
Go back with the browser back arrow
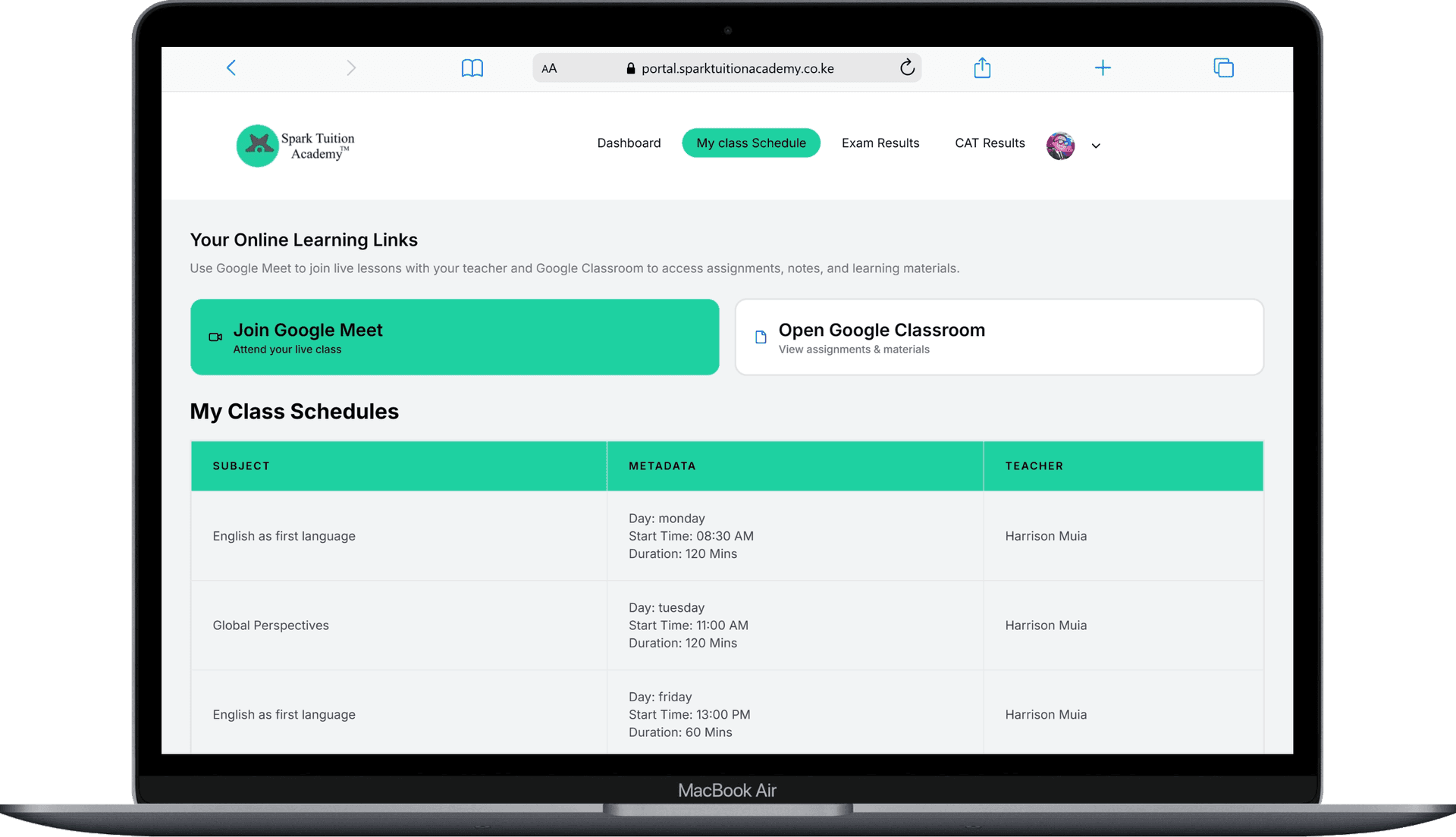click(231, 68)
